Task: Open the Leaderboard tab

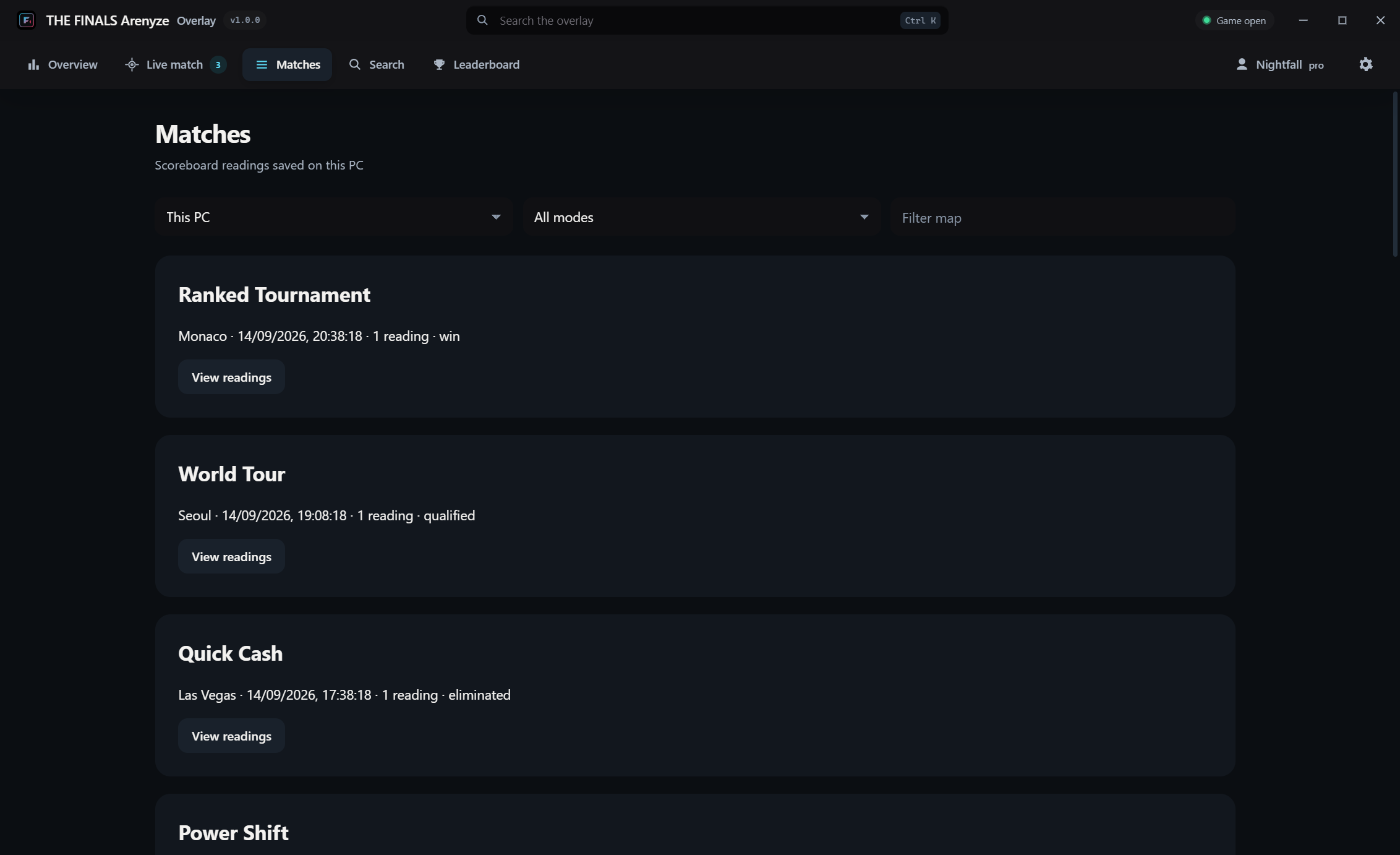Action: click(x=476, y=64)
